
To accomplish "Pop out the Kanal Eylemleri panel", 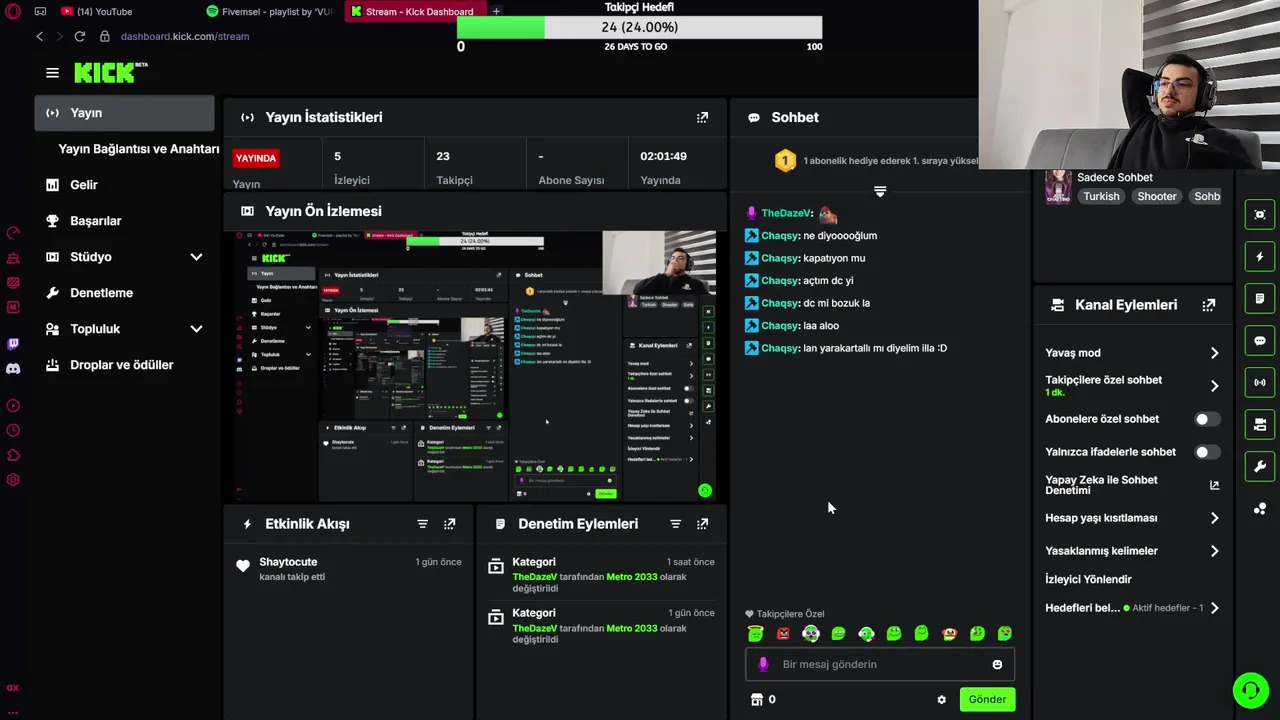I will coord(1208,305).
